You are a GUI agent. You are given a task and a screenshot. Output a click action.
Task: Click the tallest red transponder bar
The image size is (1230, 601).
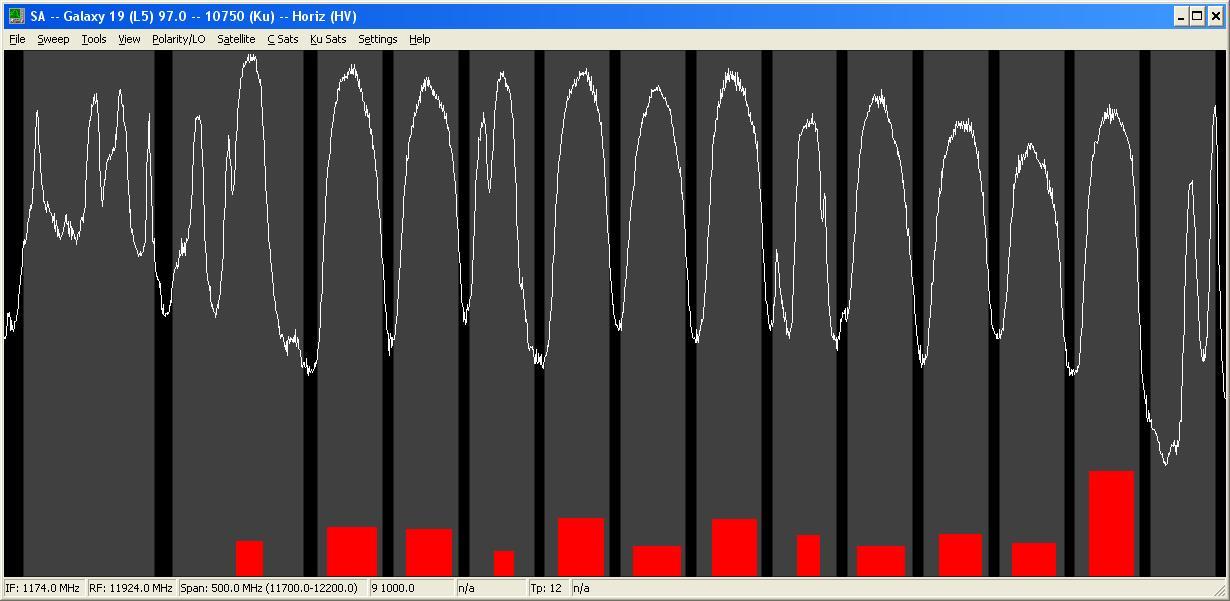[x=1111, y=523]
